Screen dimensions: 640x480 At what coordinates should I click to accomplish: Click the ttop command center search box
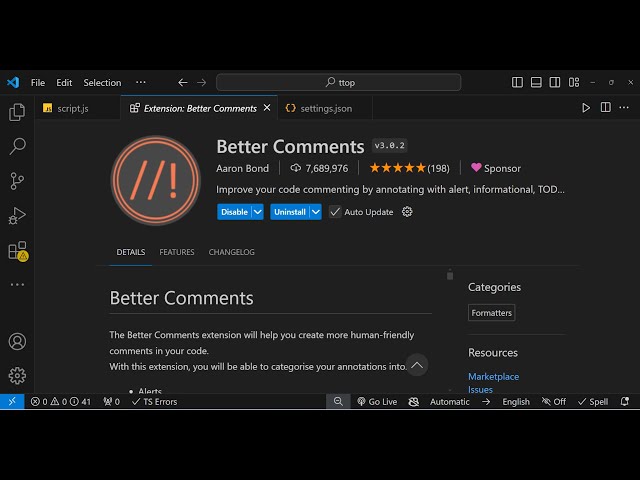point(339,82)
